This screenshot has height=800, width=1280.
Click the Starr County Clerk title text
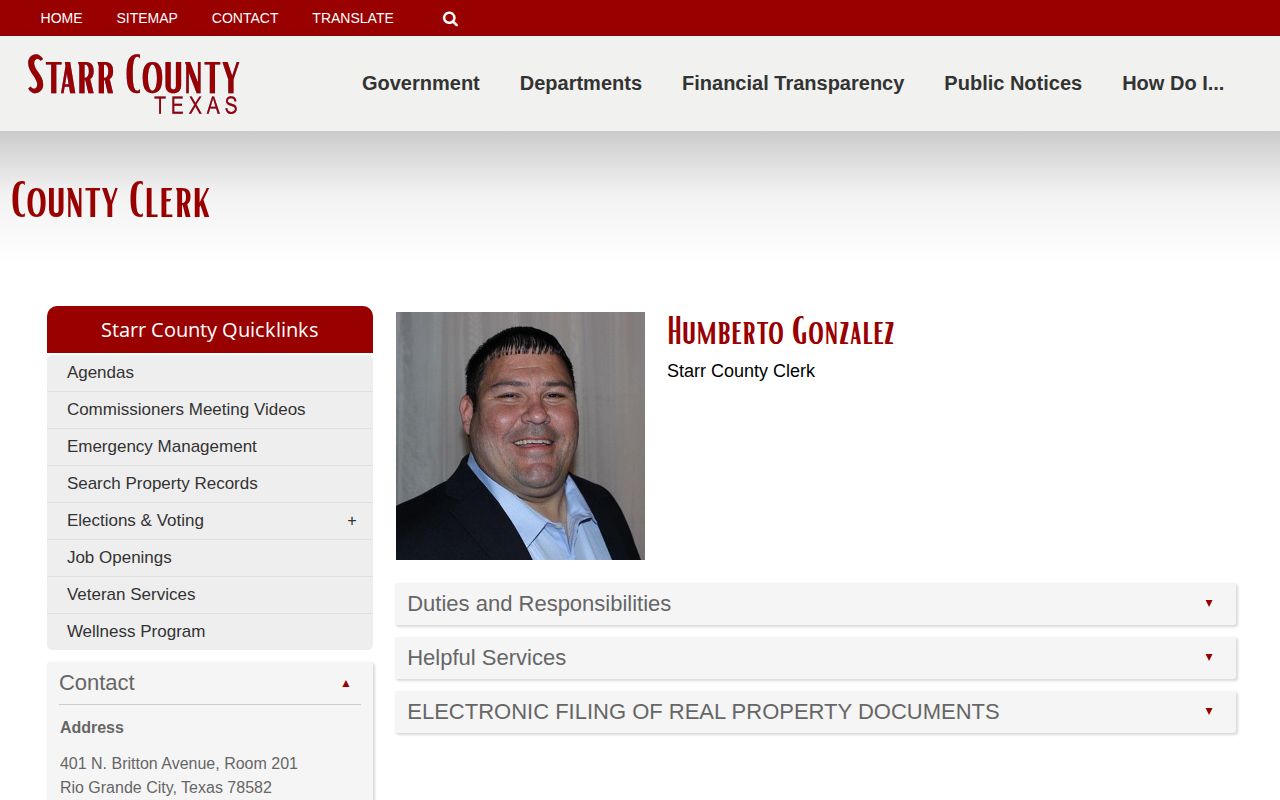pos(741,371)
